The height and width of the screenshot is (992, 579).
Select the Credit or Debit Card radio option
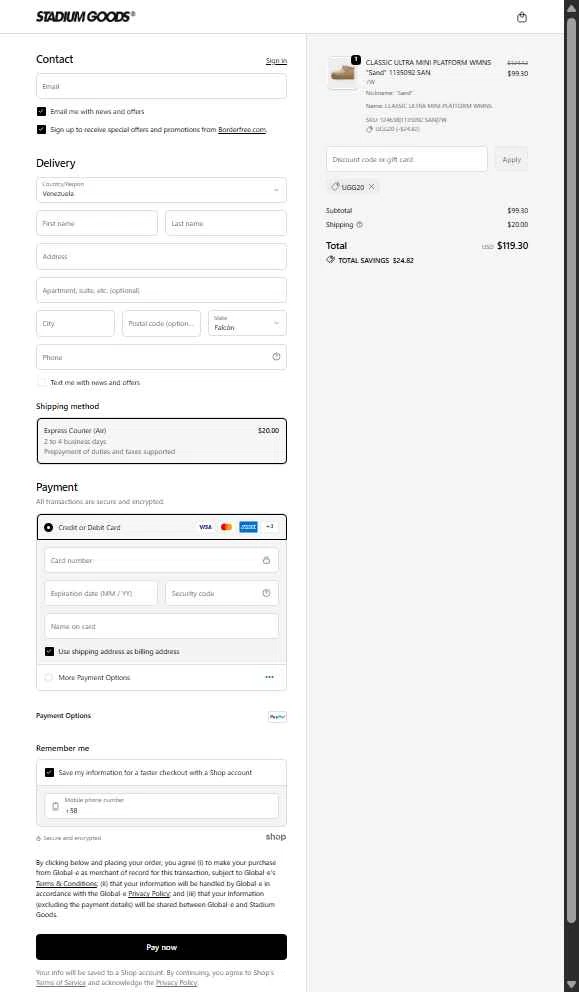pyautogui.click(x=49, y=527)
